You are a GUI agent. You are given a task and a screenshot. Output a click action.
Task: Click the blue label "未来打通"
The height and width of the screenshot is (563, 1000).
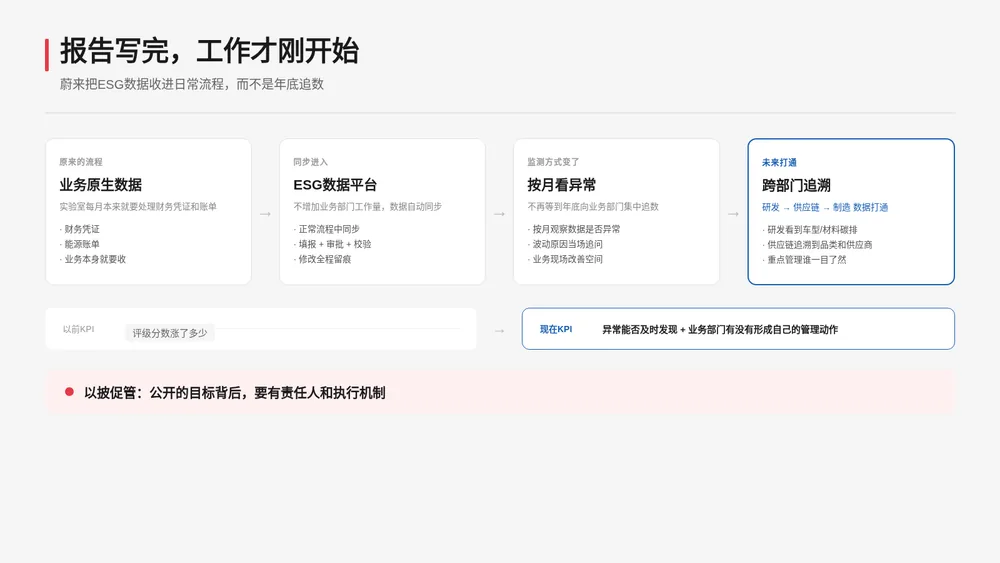(x=779, y=163)
